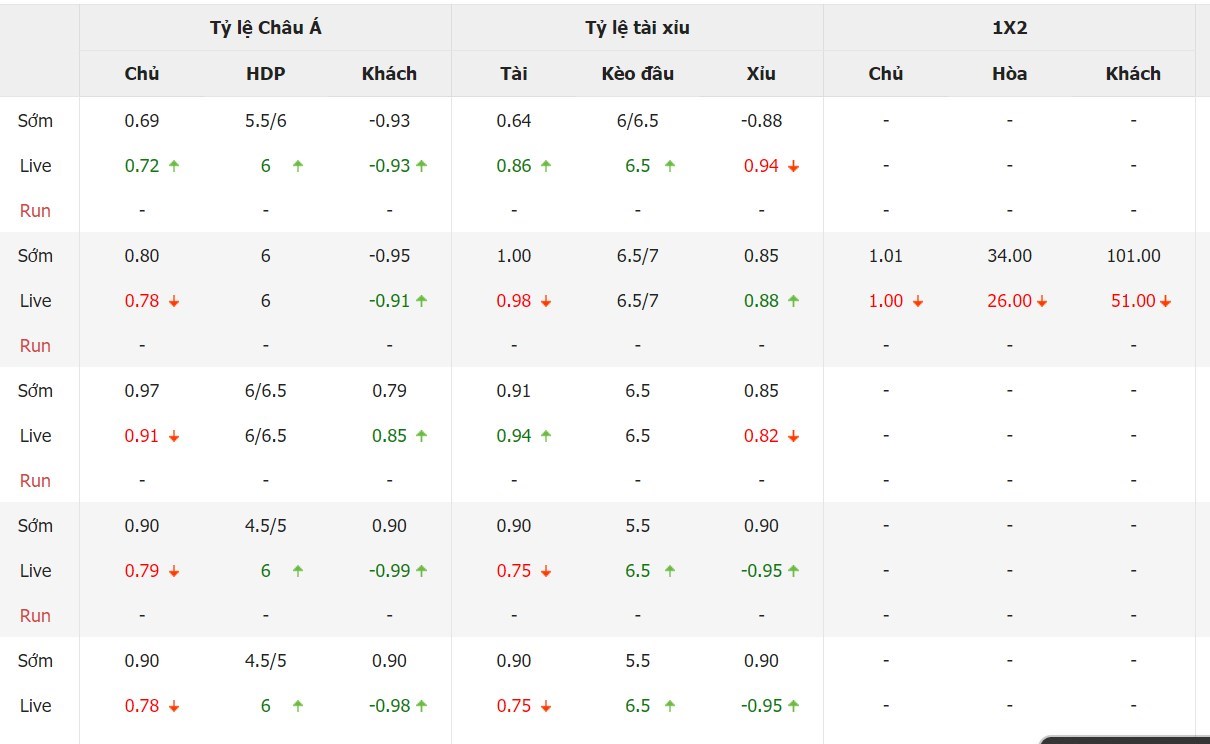Click the 5.5/6 early handicap value
The height and width of the screenshot is (744, 1210).
(266, 121)
